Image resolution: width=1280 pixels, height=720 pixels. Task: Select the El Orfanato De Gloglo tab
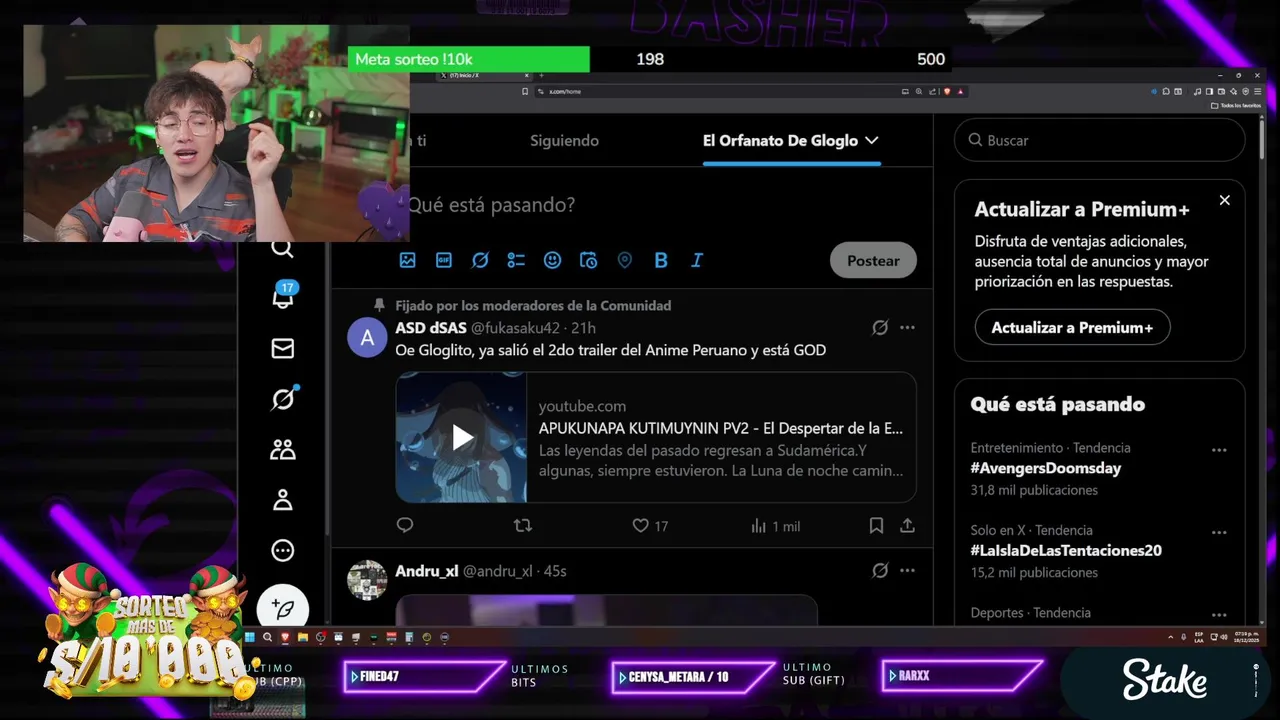(x=780, y=141)
